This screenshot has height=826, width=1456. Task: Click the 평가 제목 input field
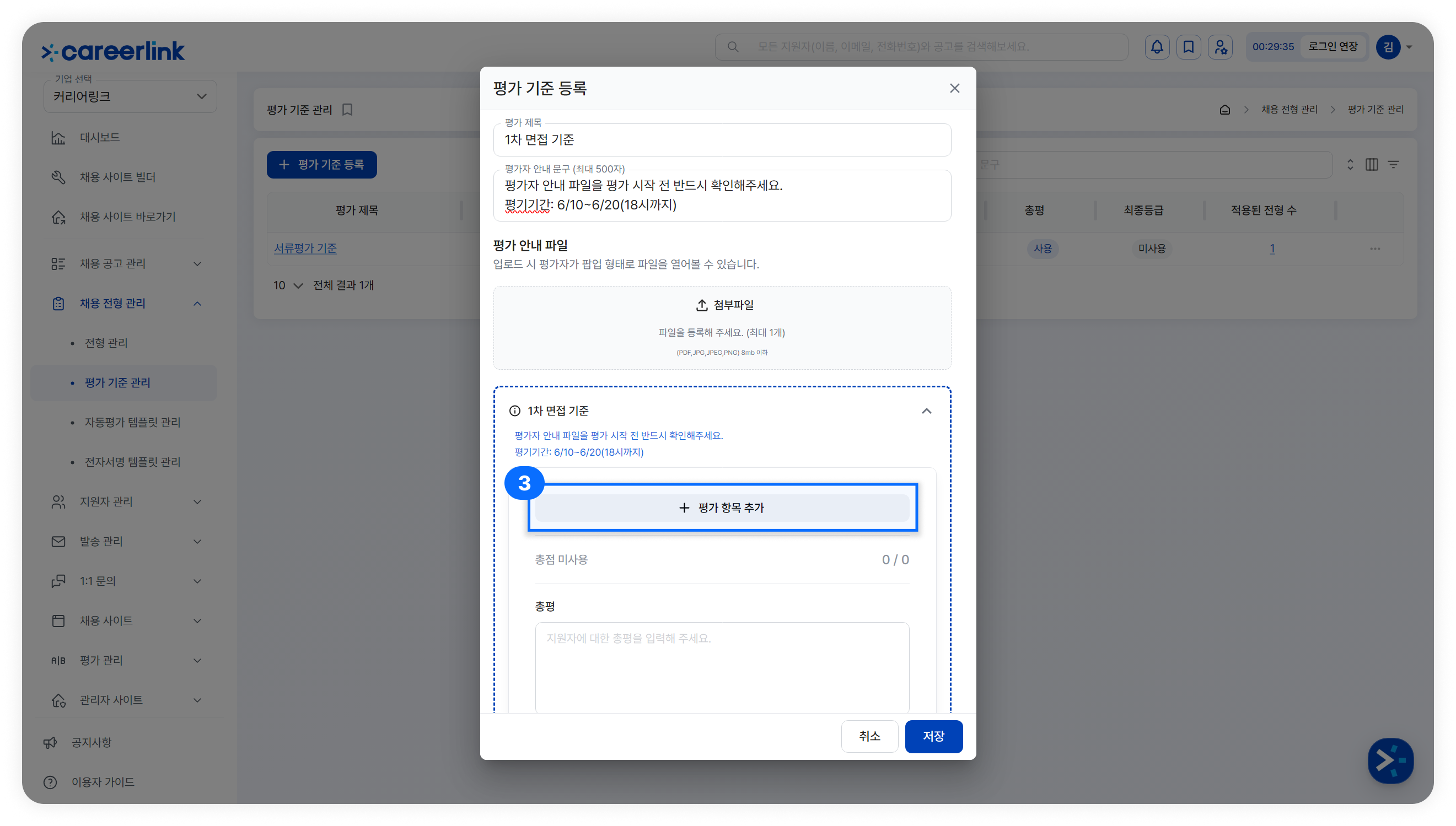(722, 140)
